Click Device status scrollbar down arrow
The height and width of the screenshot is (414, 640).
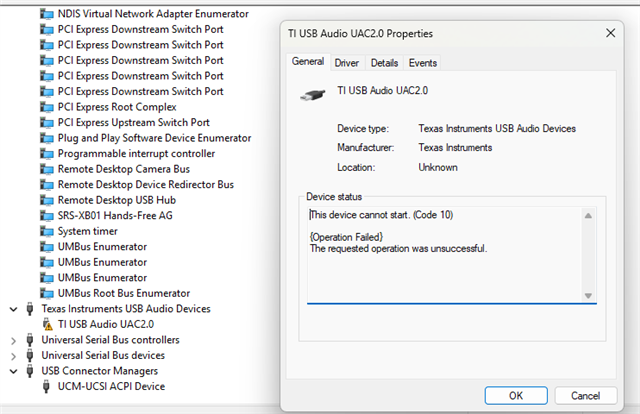point(588,296)
